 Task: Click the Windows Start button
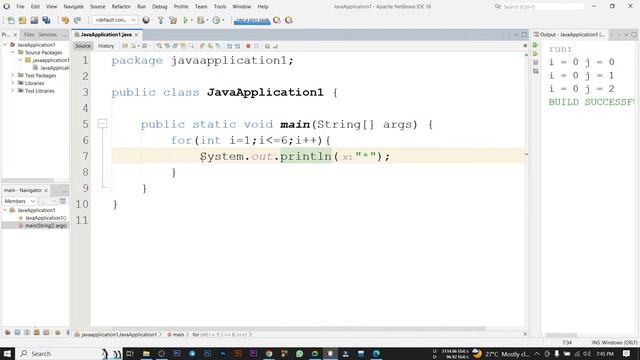[7, 353]
